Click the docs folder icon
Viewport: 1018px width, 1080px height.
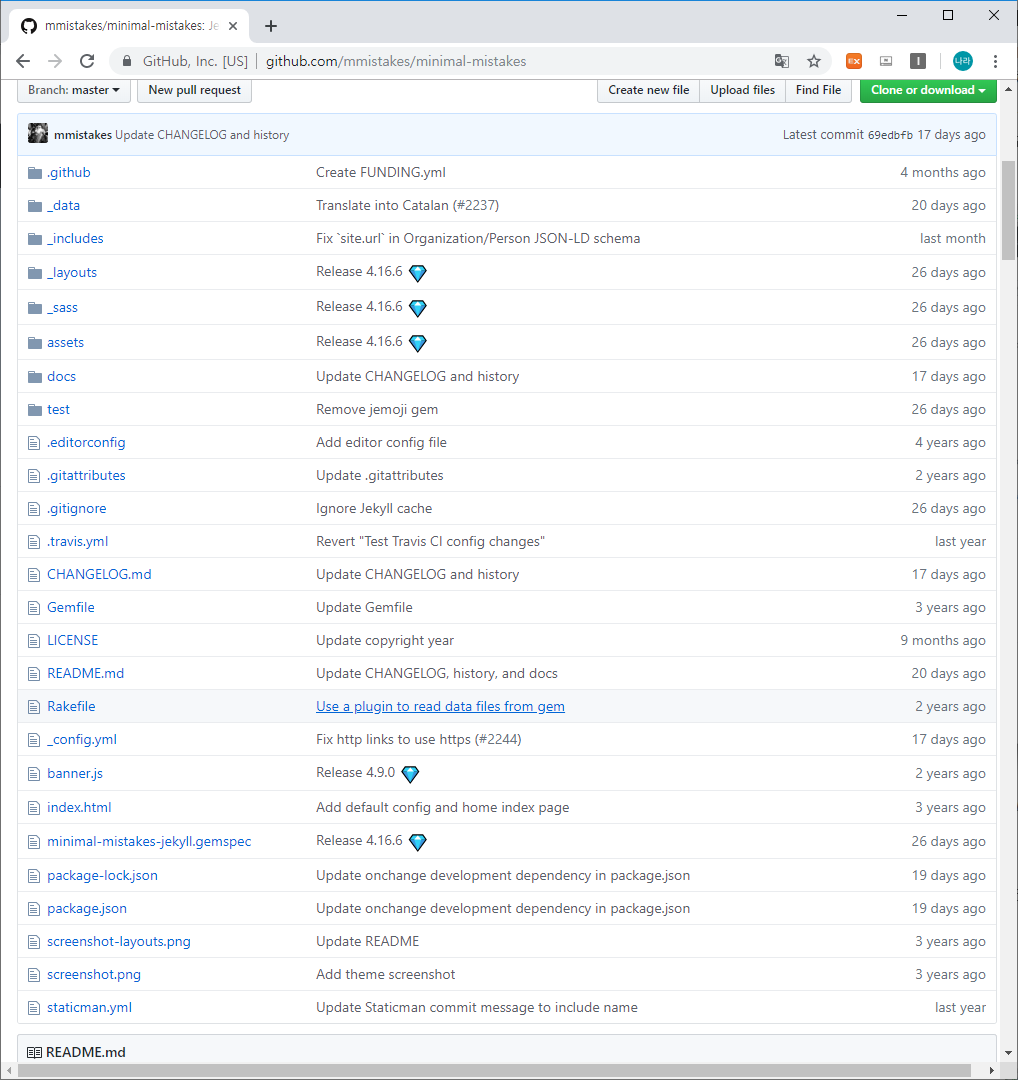click(34, 377)
